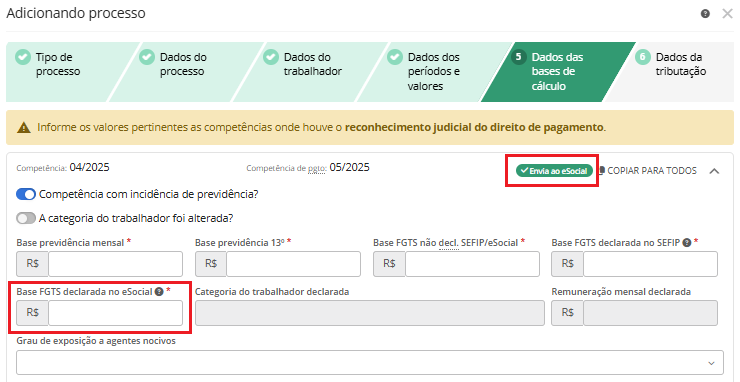Click Base FGTS não decl. SEFIP/eSocial input
The height and width of the screenshot is (382, 740).
coord(472,263)
